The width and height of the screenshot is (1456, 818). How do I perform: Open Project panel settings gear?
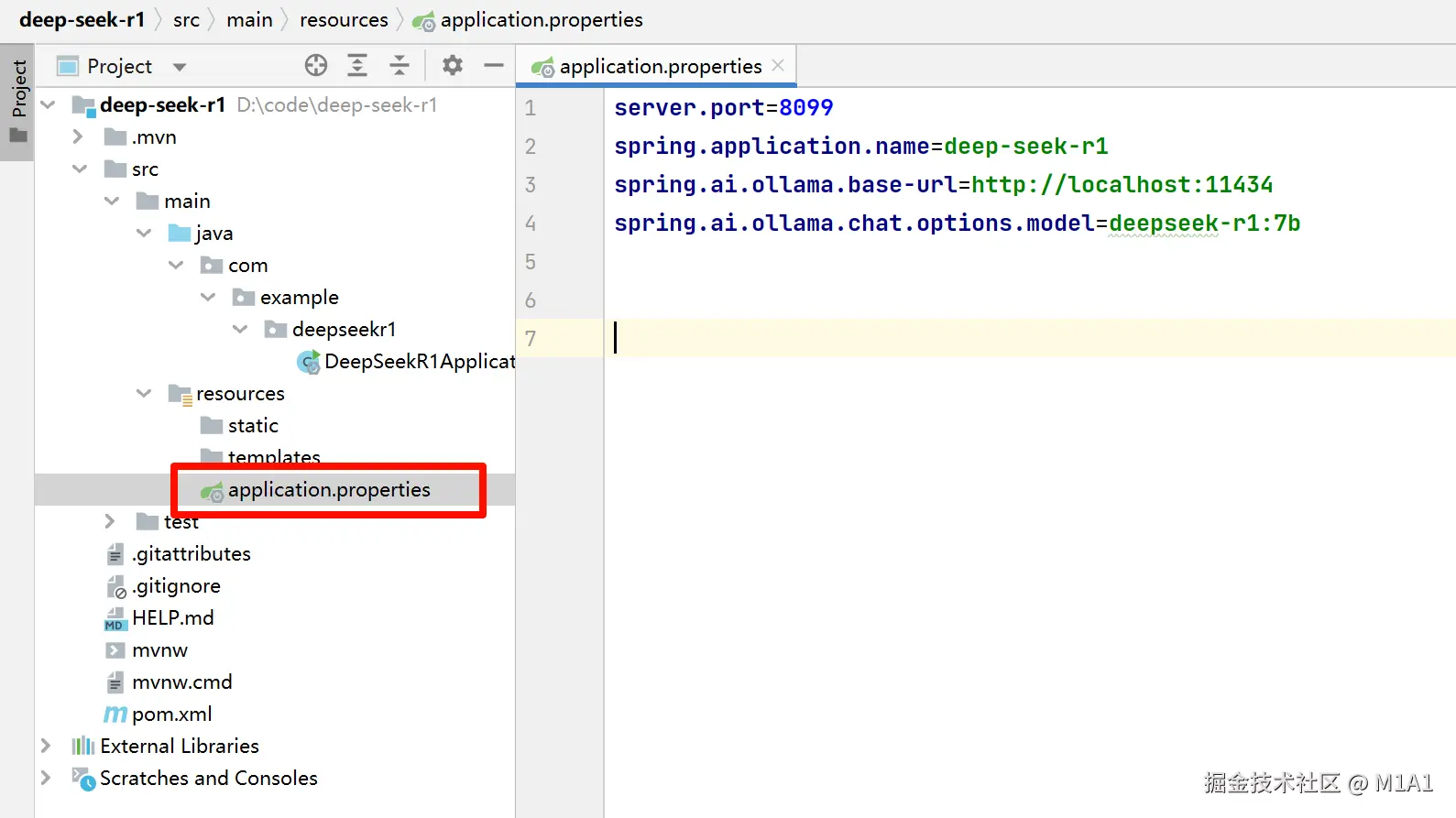click(x=453, y=65)
